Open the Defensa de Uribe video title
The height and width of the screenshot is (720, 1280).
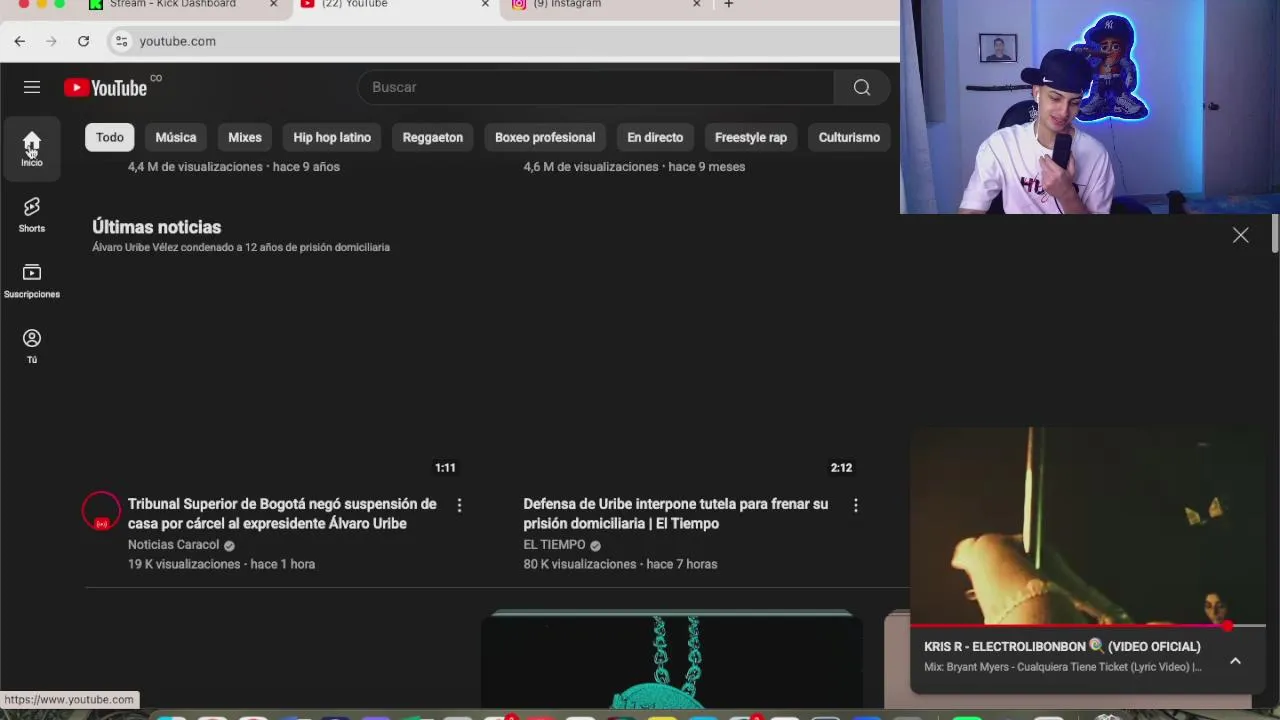[x=676, y=514]
